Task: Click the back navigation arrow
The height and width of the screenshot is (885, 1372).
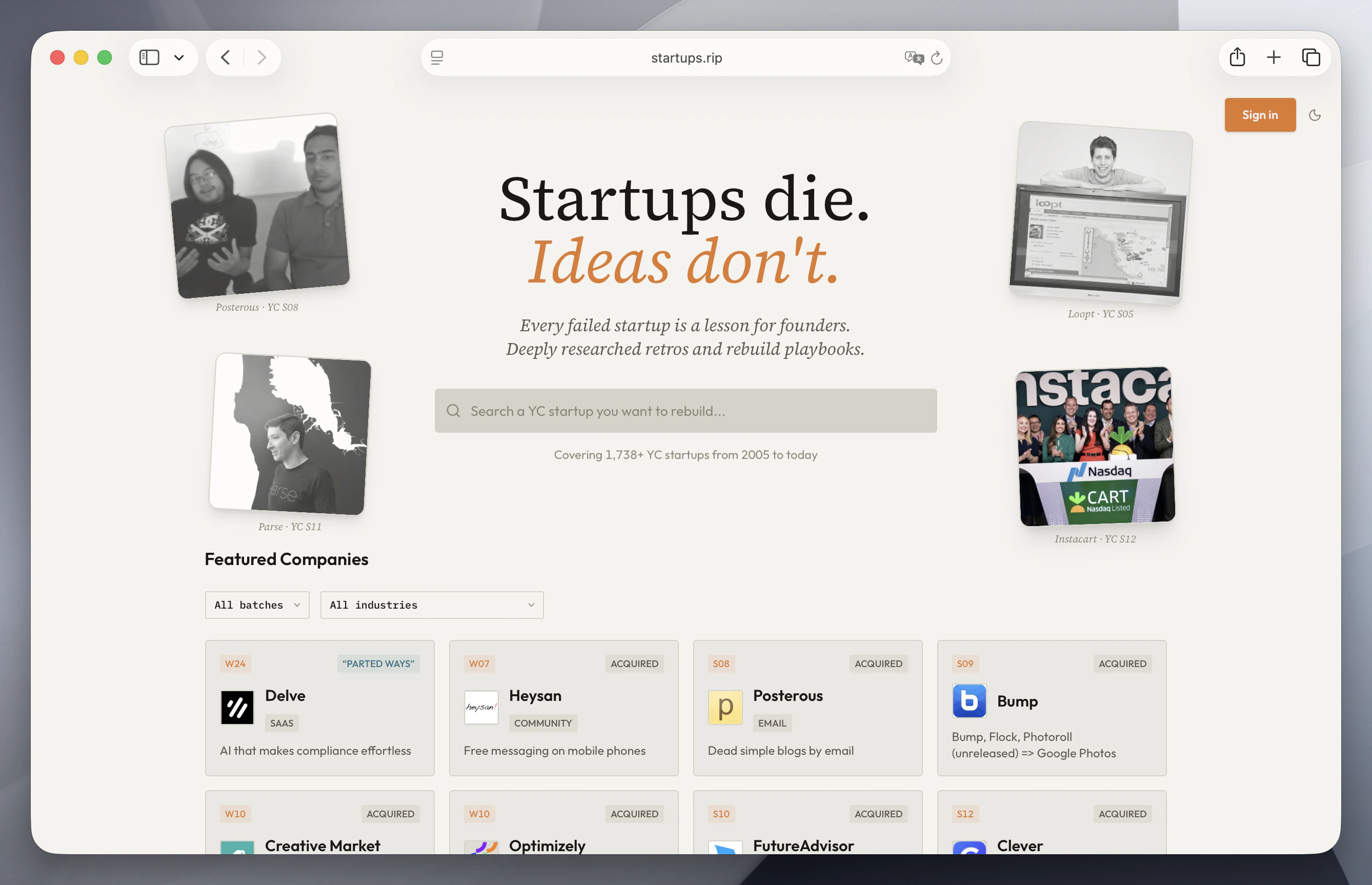Action: click(x=225, y=57)
